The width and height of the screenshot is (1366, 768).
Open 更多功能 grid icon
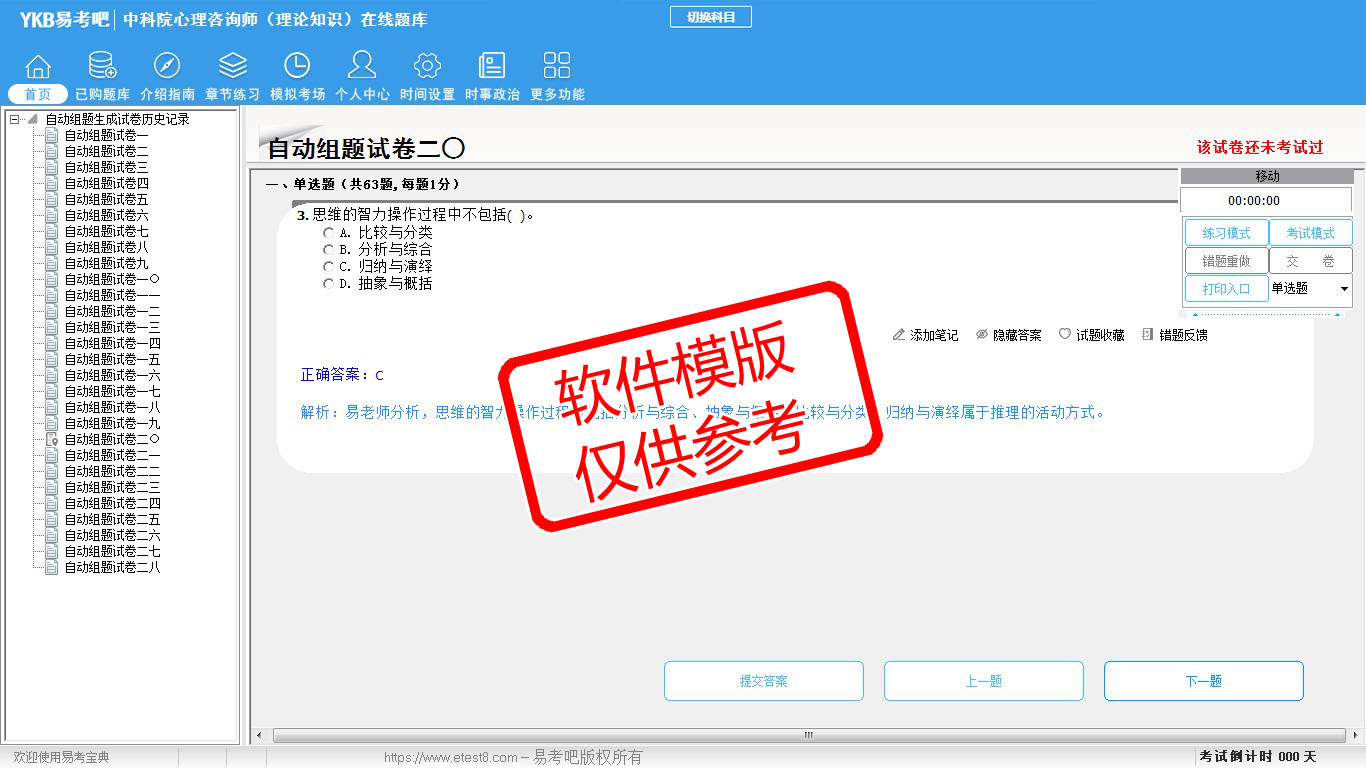(x=557, y=67)
